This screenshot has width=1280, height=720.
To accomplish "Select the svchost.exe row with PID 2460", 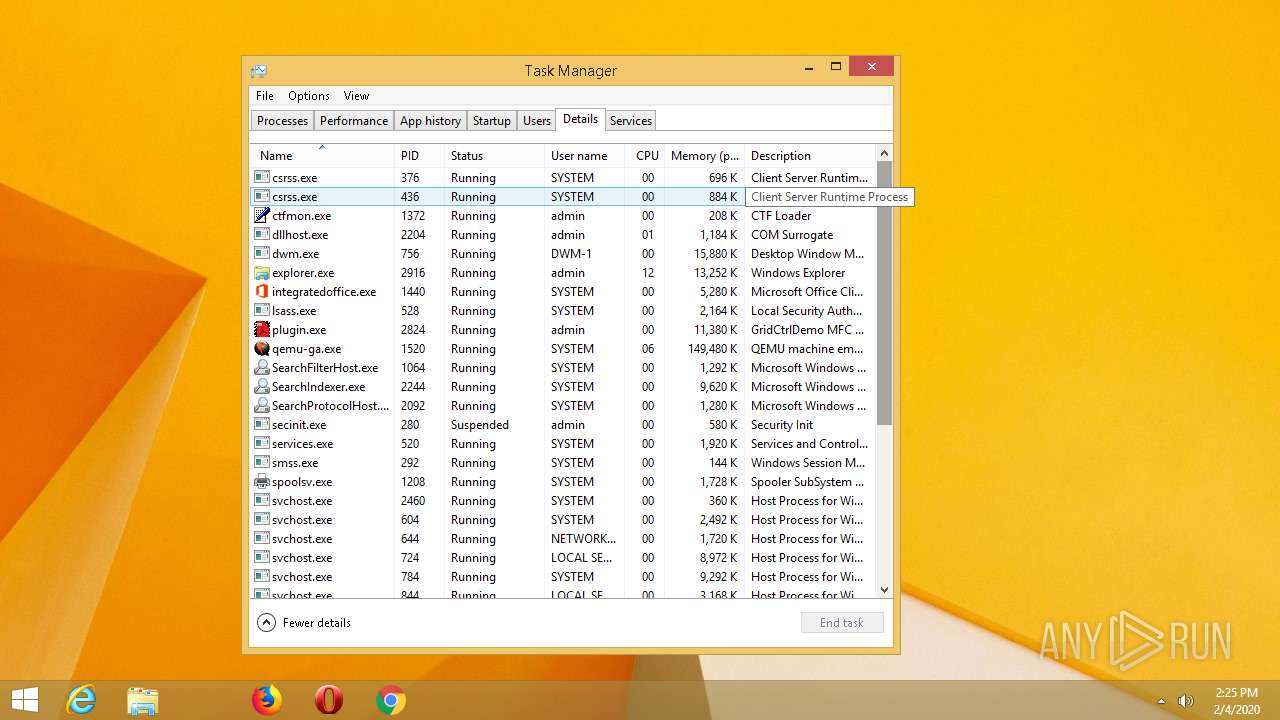I will tap(563, 500).
